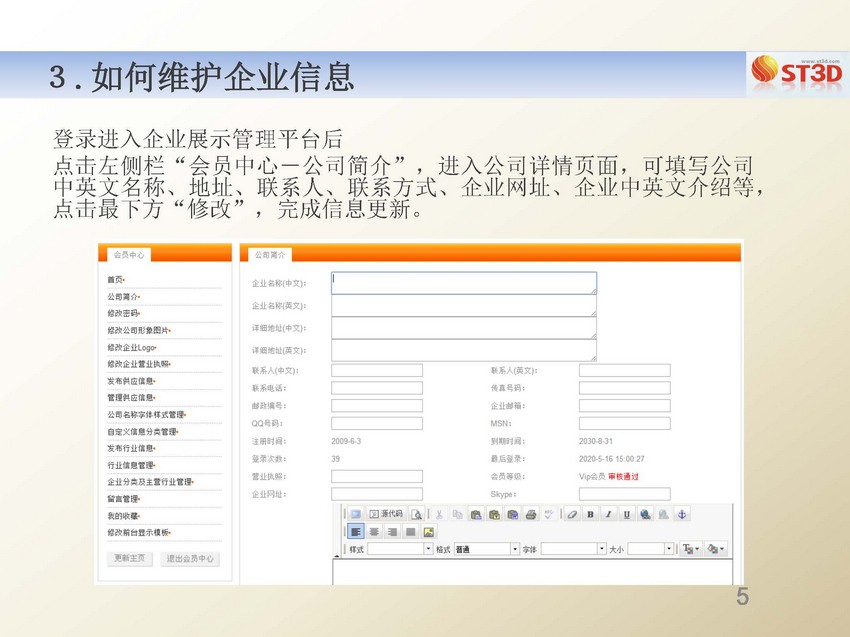The image size is (850, 637).
Task: Click the insert image icon
Action: [429, 532]
